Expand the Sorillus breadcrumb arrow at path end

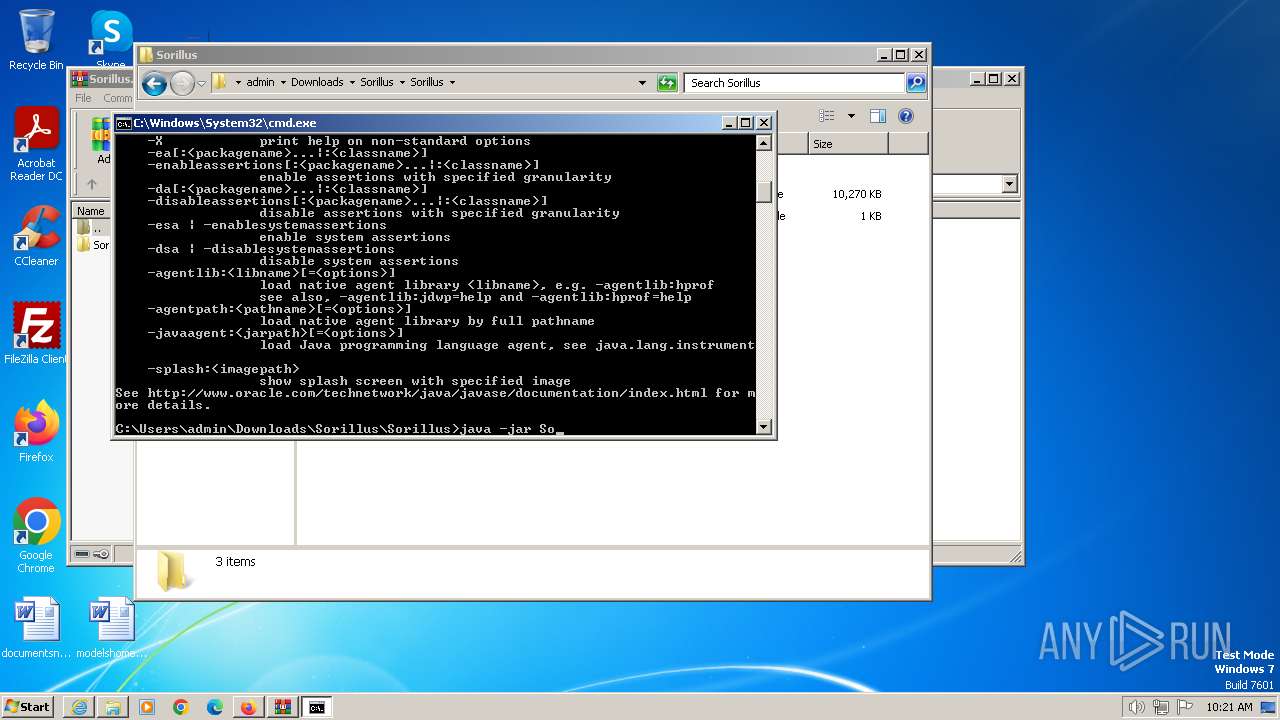pos(452,83)
